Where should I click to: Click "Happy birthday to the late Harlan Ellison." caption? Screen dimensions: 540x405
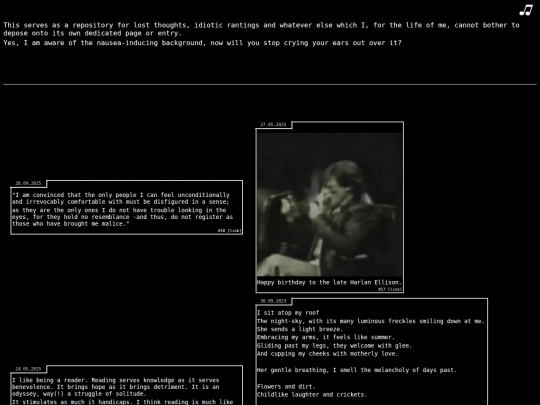[x=329, y=282]
